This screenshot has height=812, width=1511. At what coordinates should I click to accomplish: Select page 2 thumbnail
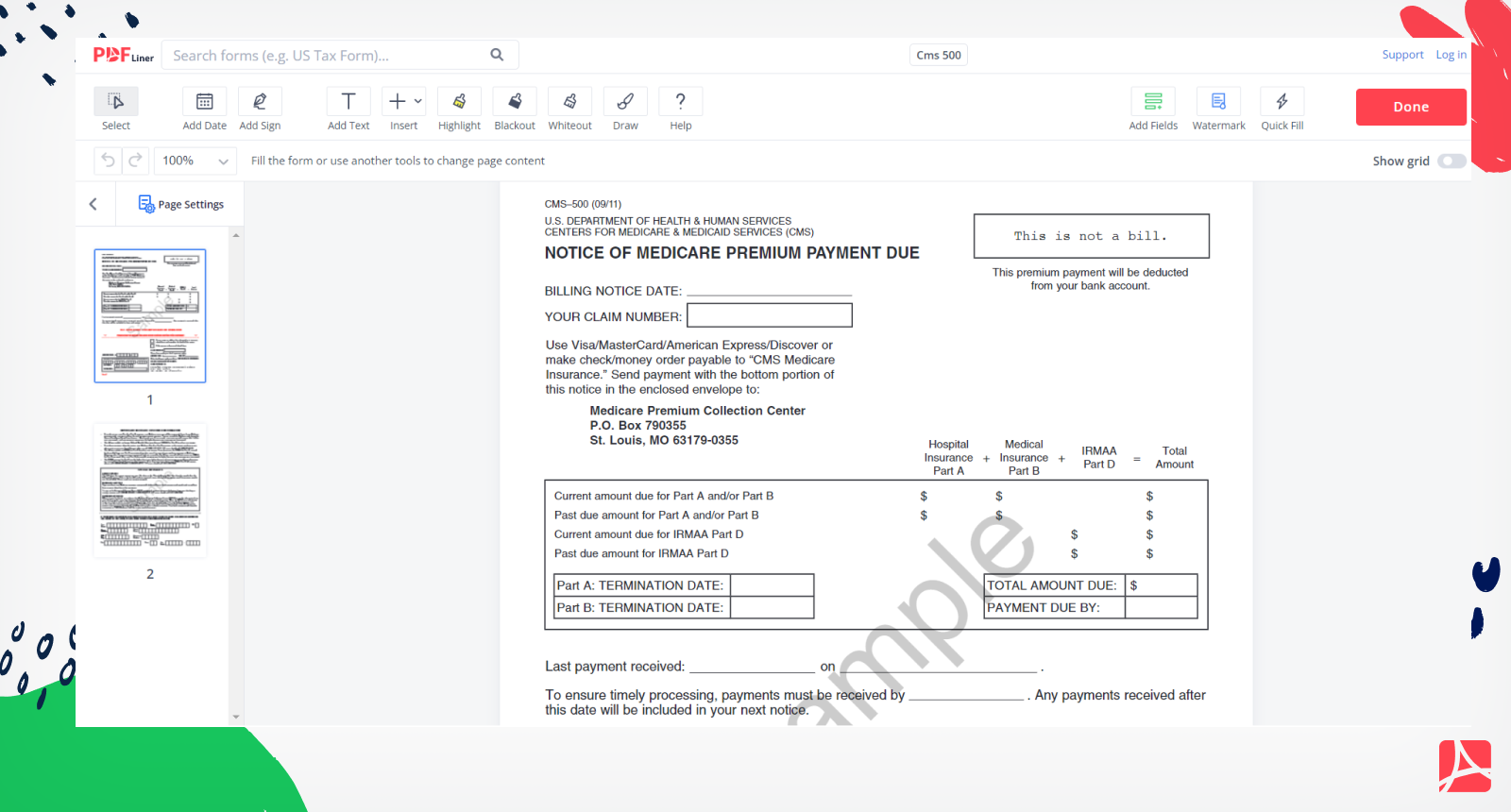tap(150, 490)
